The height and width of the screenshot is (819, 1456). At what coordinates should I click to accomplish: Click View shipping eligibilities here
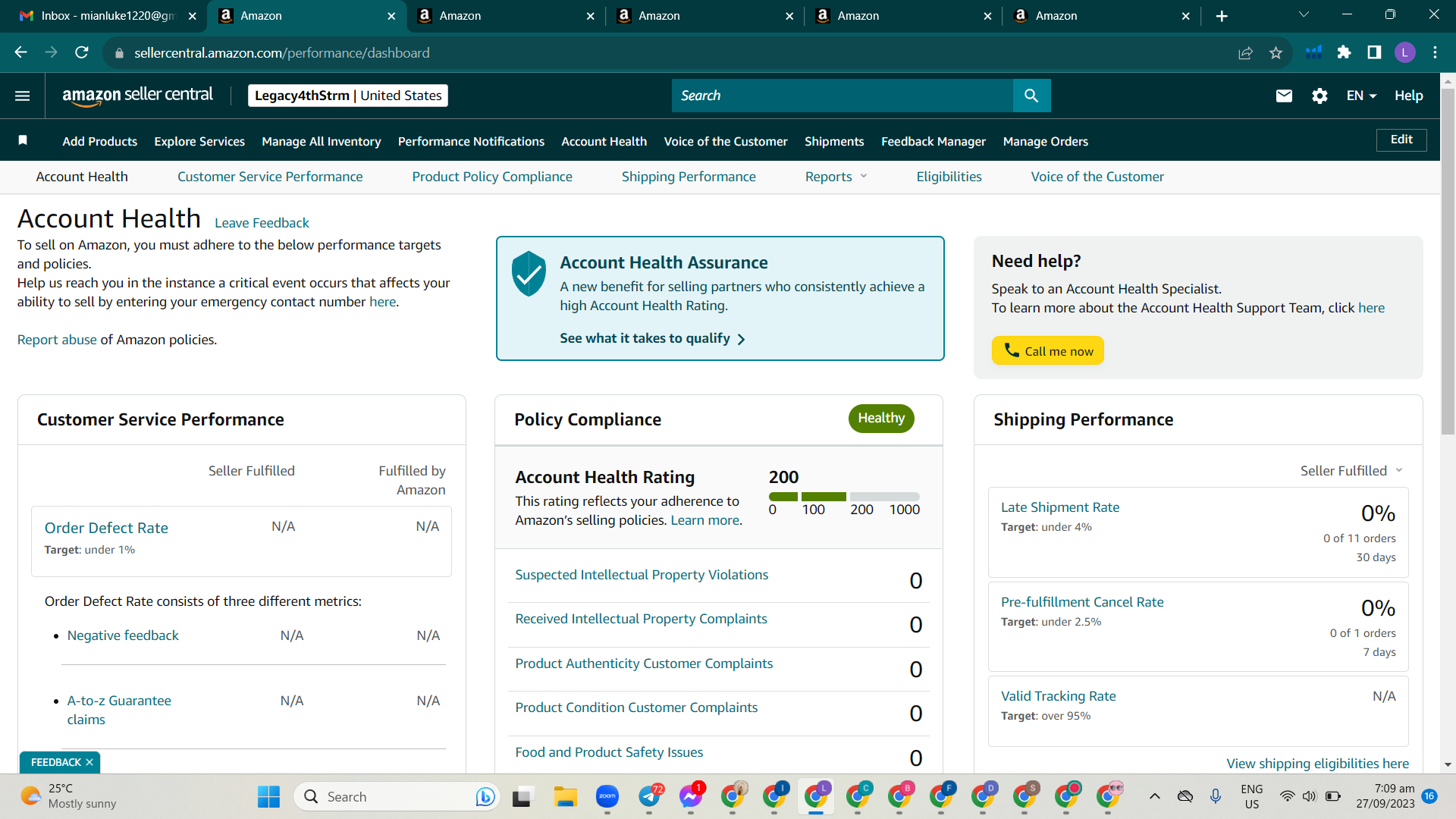(1318, 764)
